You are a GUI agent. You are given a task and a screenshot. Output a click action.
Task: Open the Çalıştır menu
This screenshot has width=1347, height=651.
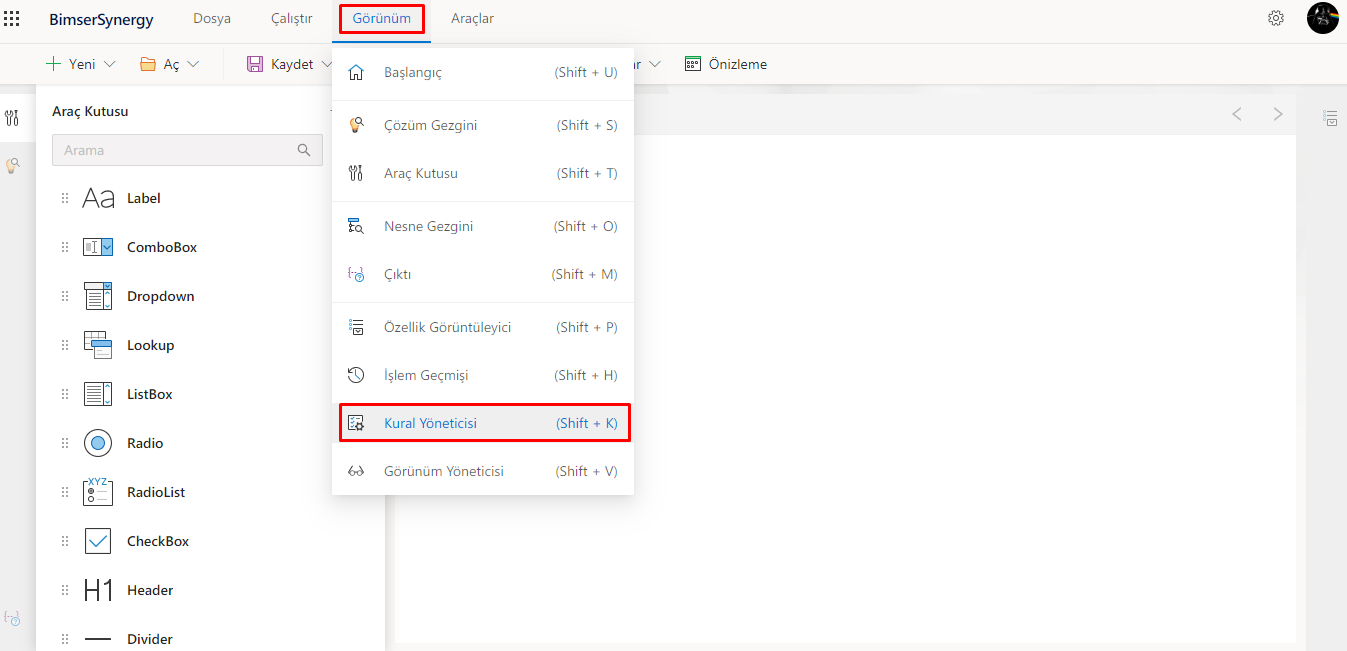coord(292,18)
